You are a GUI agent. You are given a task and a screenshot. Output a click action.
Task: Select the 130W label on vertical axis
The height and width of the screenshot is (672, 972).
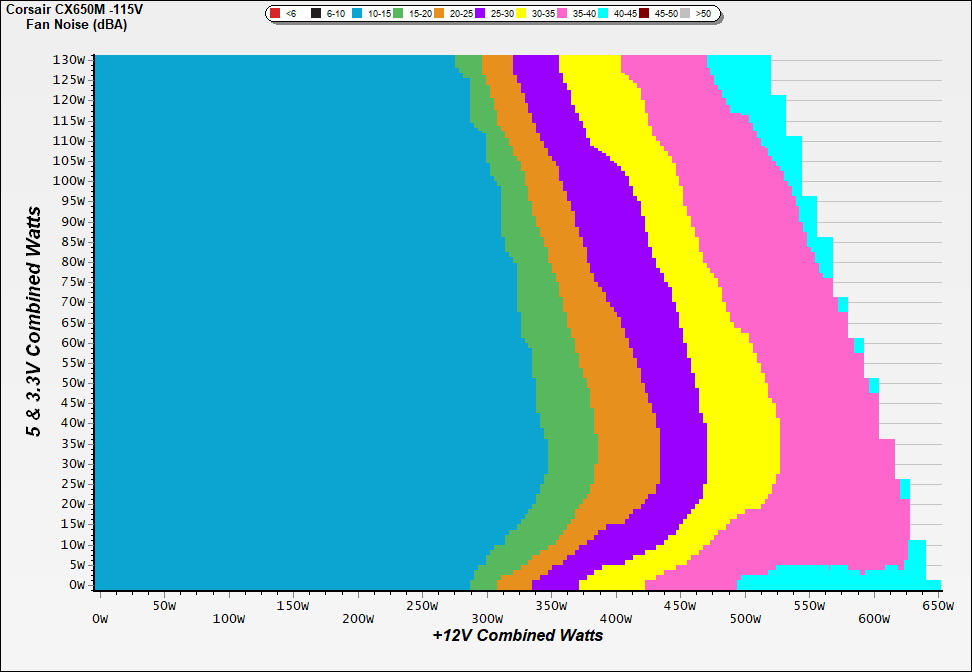tap(69, 59)
